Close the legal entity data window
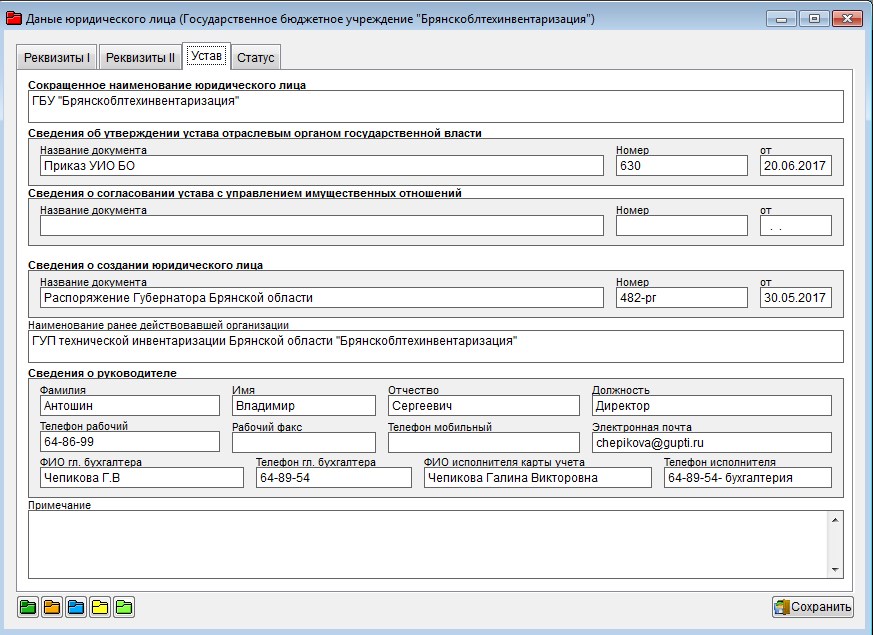Viewport: 873px width, 635px height. coord(847,18)
